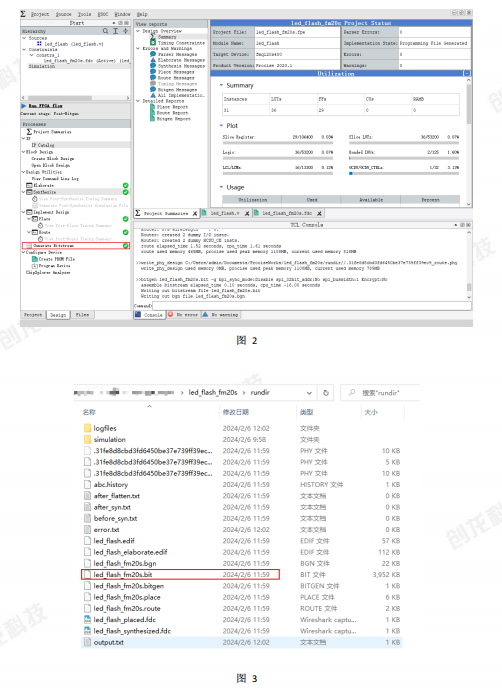
Task: Select the Console tab
Action: [149, 315]
